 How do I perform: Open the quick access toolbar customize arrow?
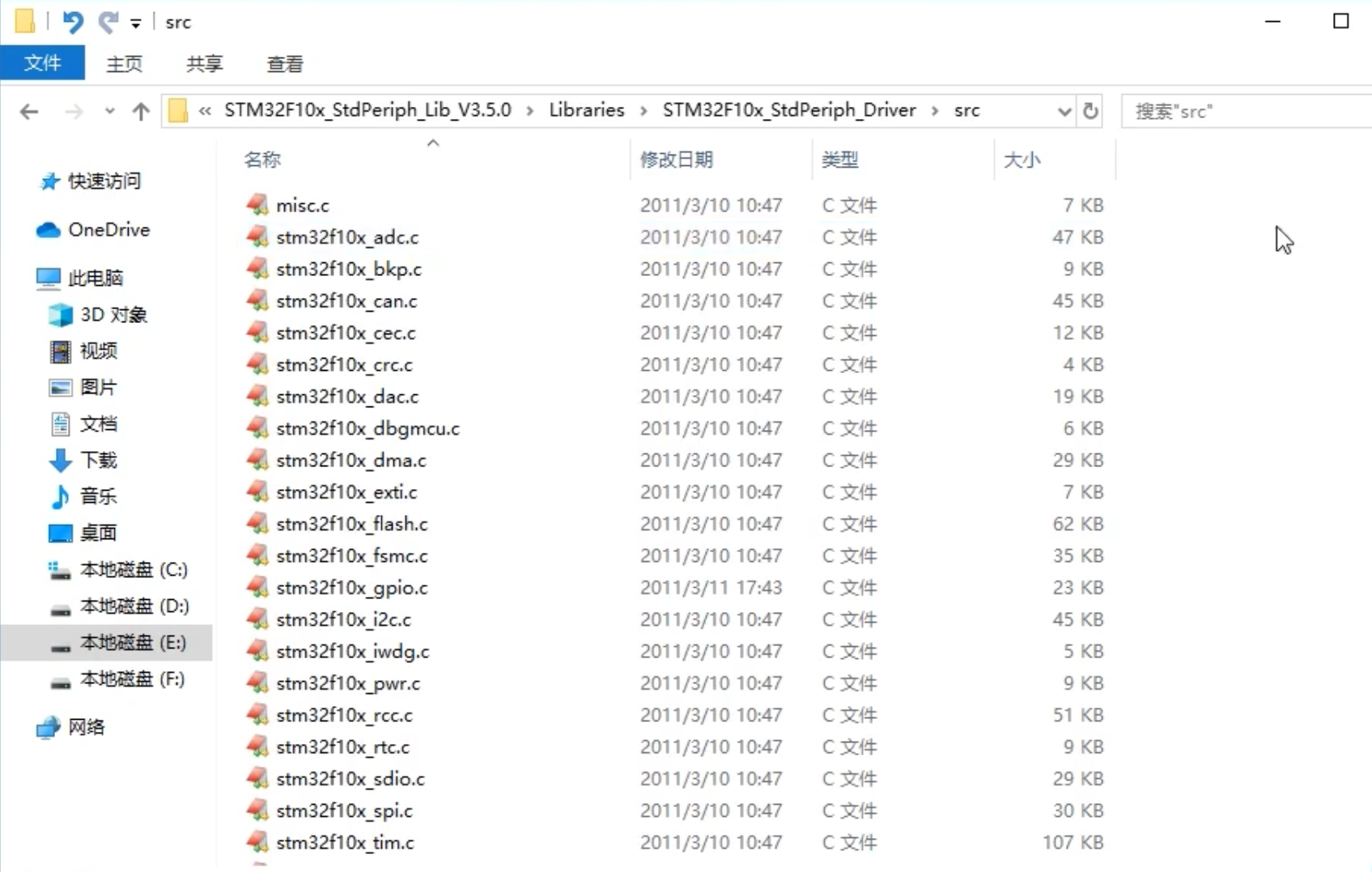[x=136, y=23]
